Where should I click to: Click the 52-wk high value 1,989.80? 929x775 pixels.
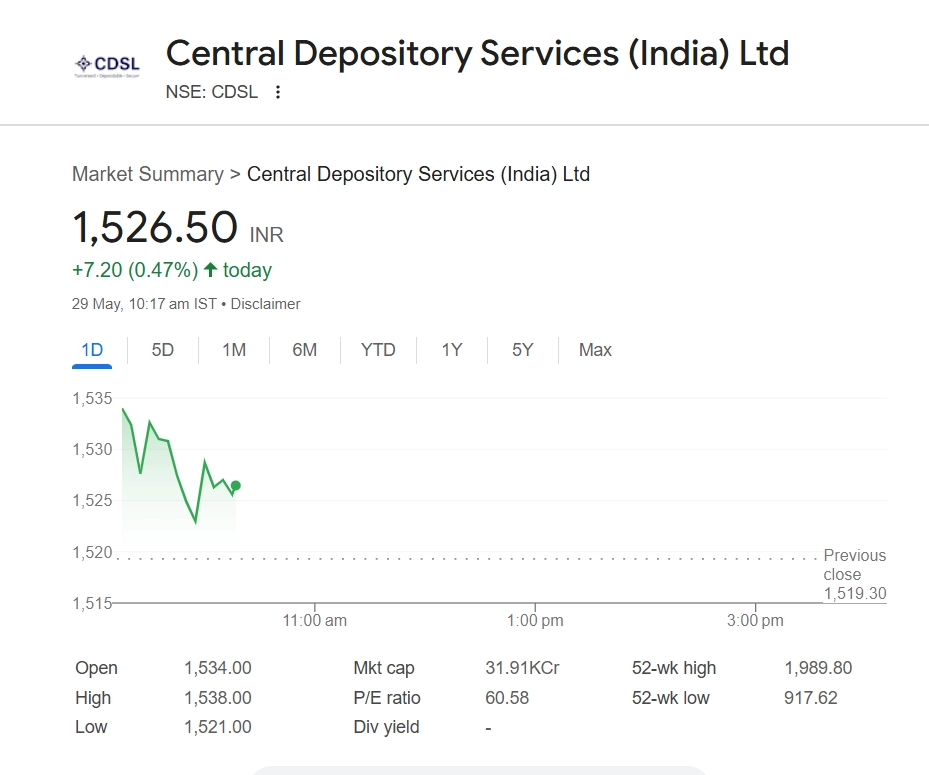click(x=818, y=668)
